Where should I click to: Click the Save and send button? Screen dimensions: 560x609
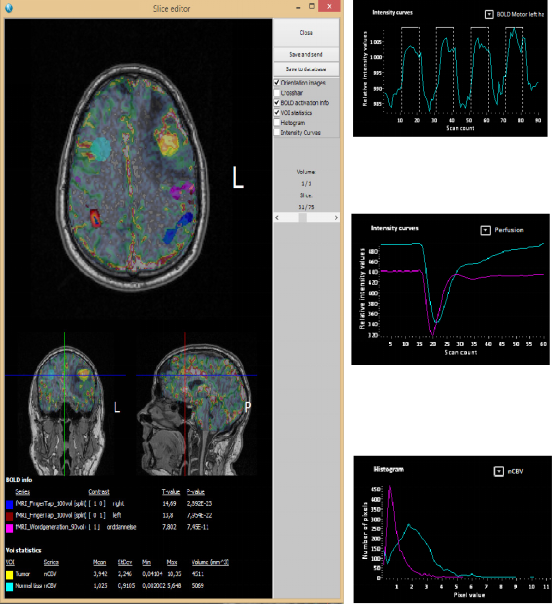(306, 54)
